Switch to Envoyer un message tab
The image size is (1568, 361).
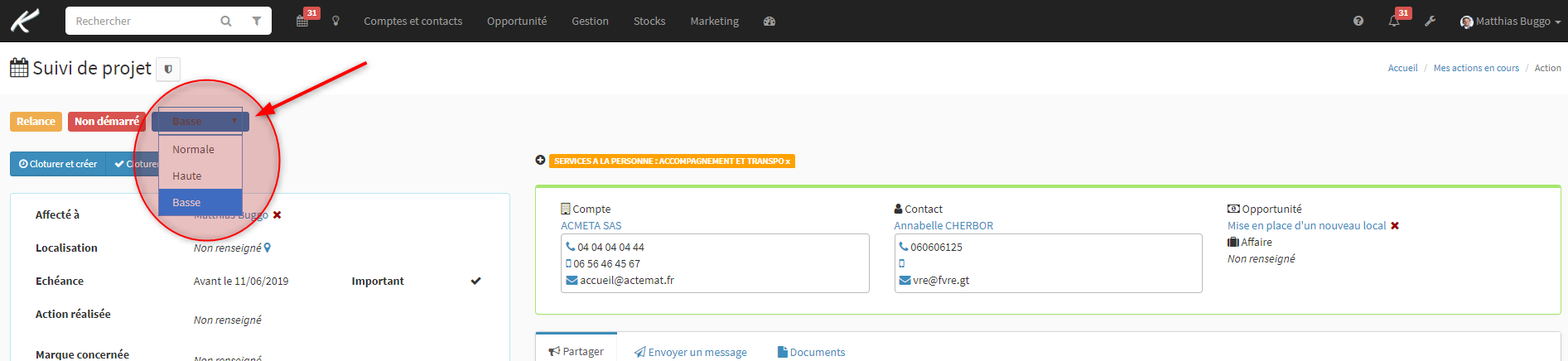coord(691,352)
